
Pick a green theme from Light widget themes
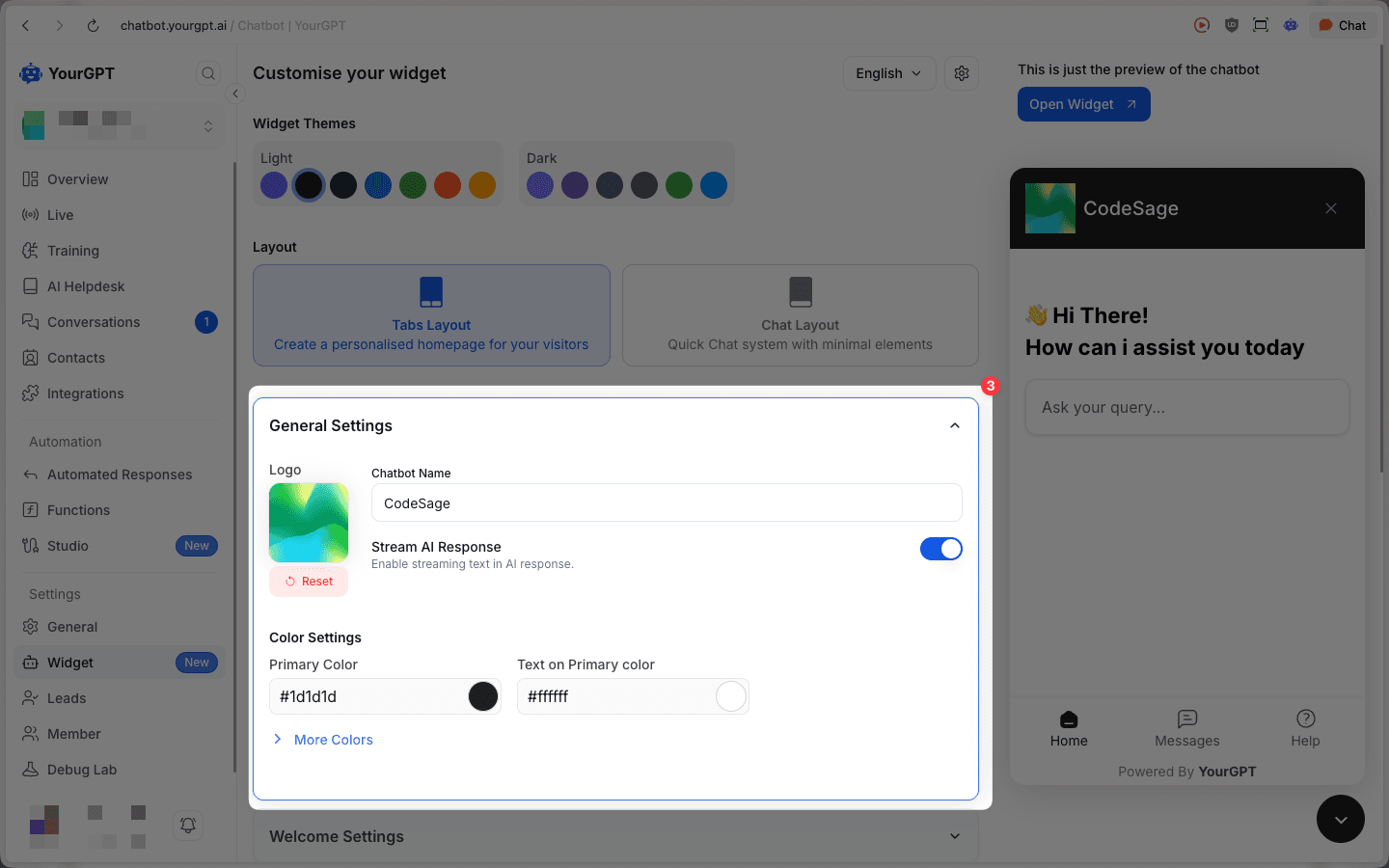click(x=413, y=184)
